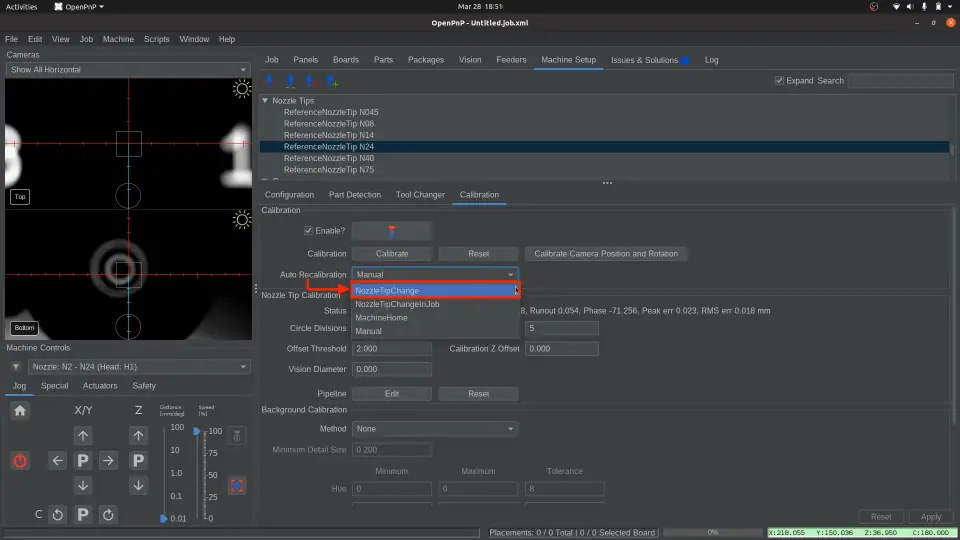Click the Offset Threshold input field
This screenshot has width=960, height=540.
coord(390,349)
